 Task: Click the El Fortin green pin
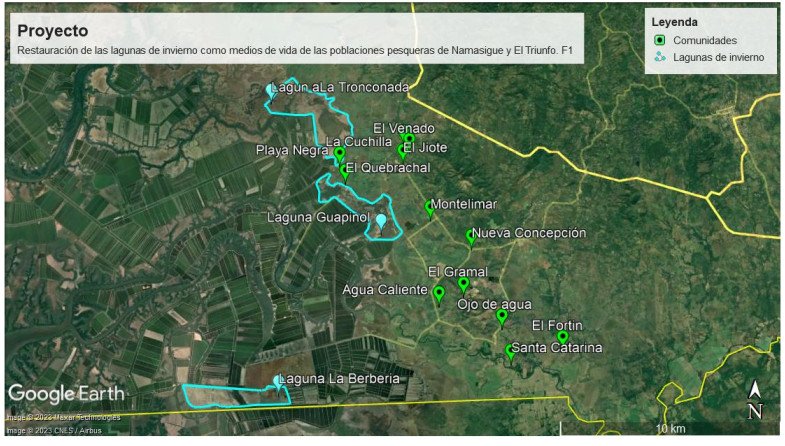tap(562, 338)
